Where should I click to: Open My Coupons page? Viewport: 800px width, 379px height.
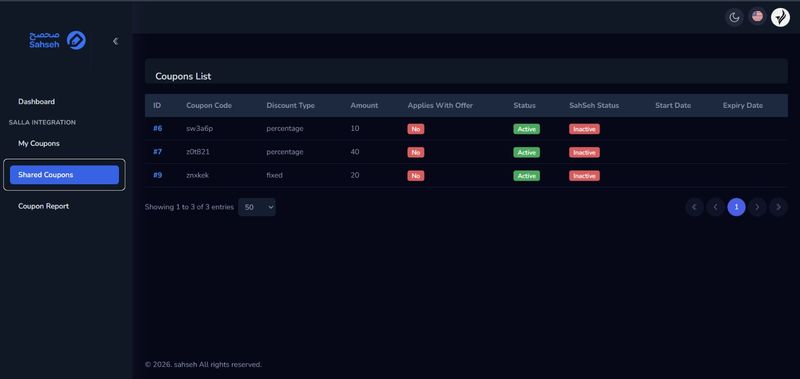(x=39, y=143)
